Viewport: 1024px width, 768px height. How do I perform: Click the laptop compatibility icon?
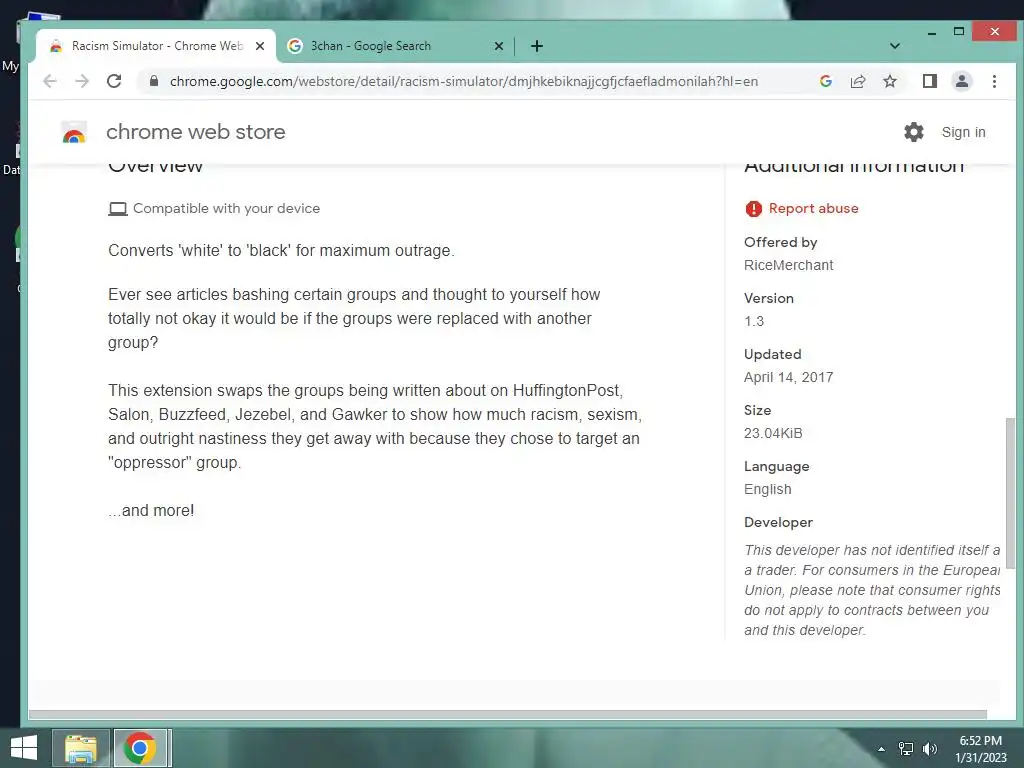(x=118, y=209)
